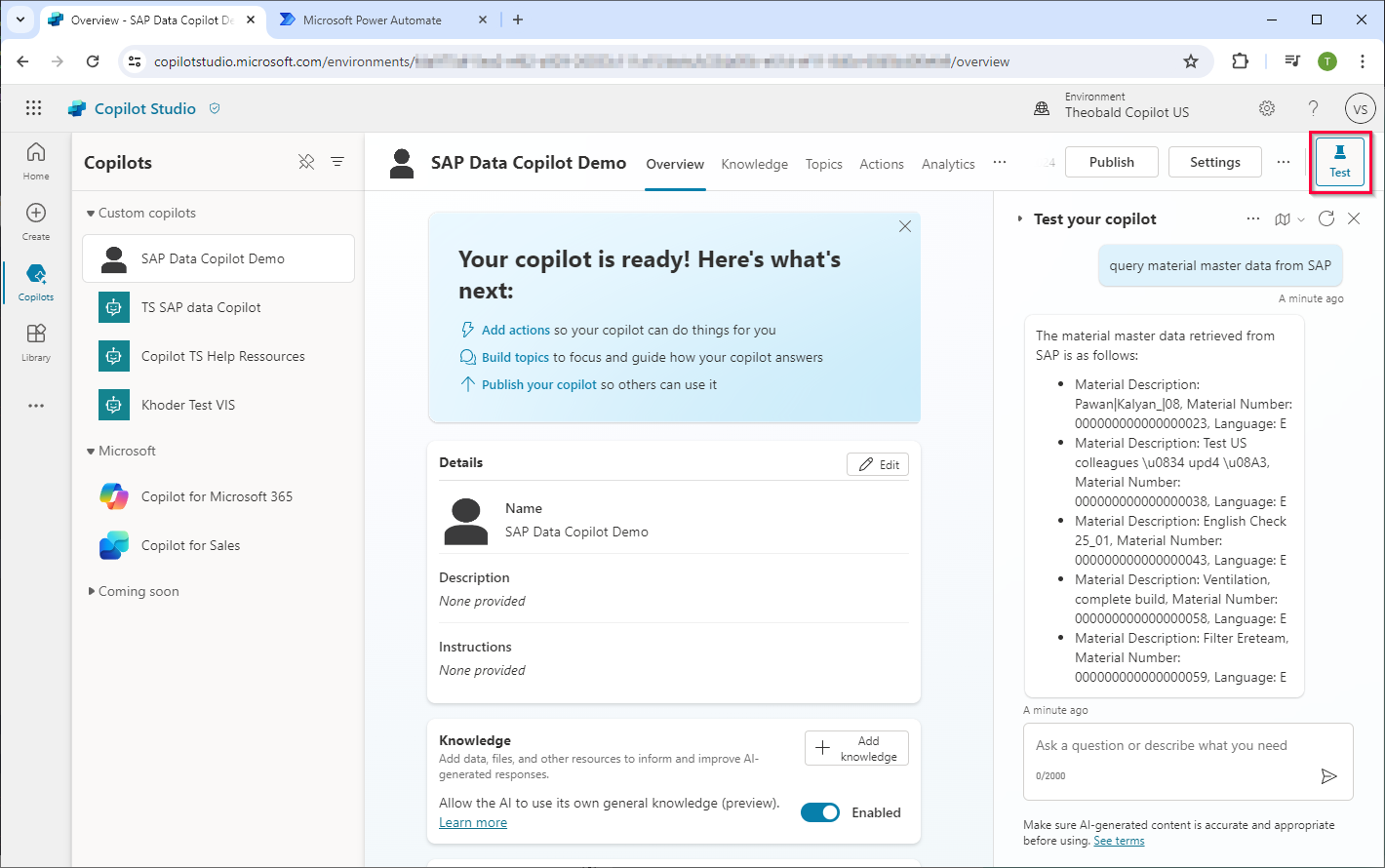Reload the browser page
This screenshot has height=868, width=1385.
pyautogui.click(x=93, y=61)
